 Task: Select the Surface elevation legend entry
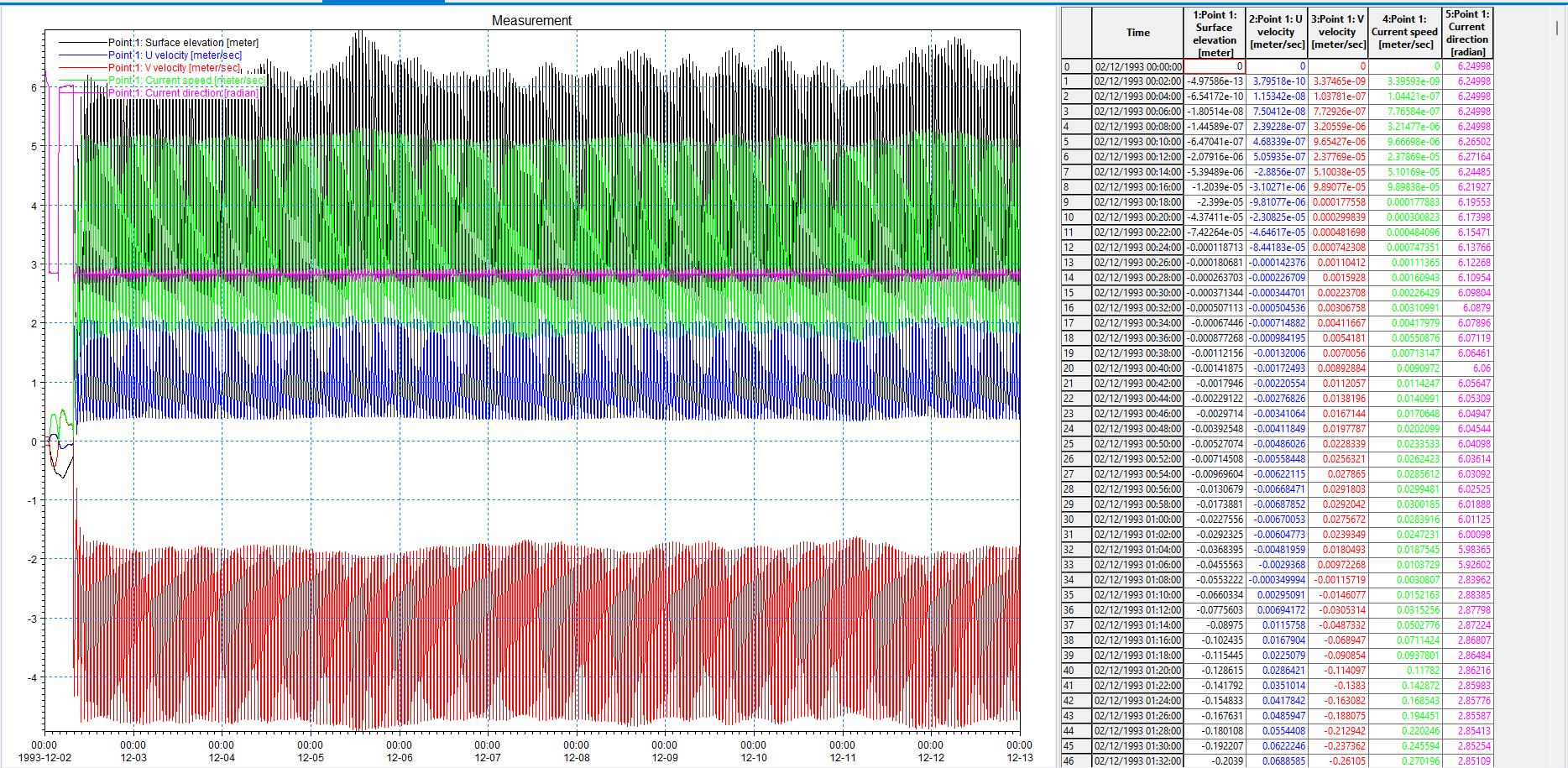point(183,43)
